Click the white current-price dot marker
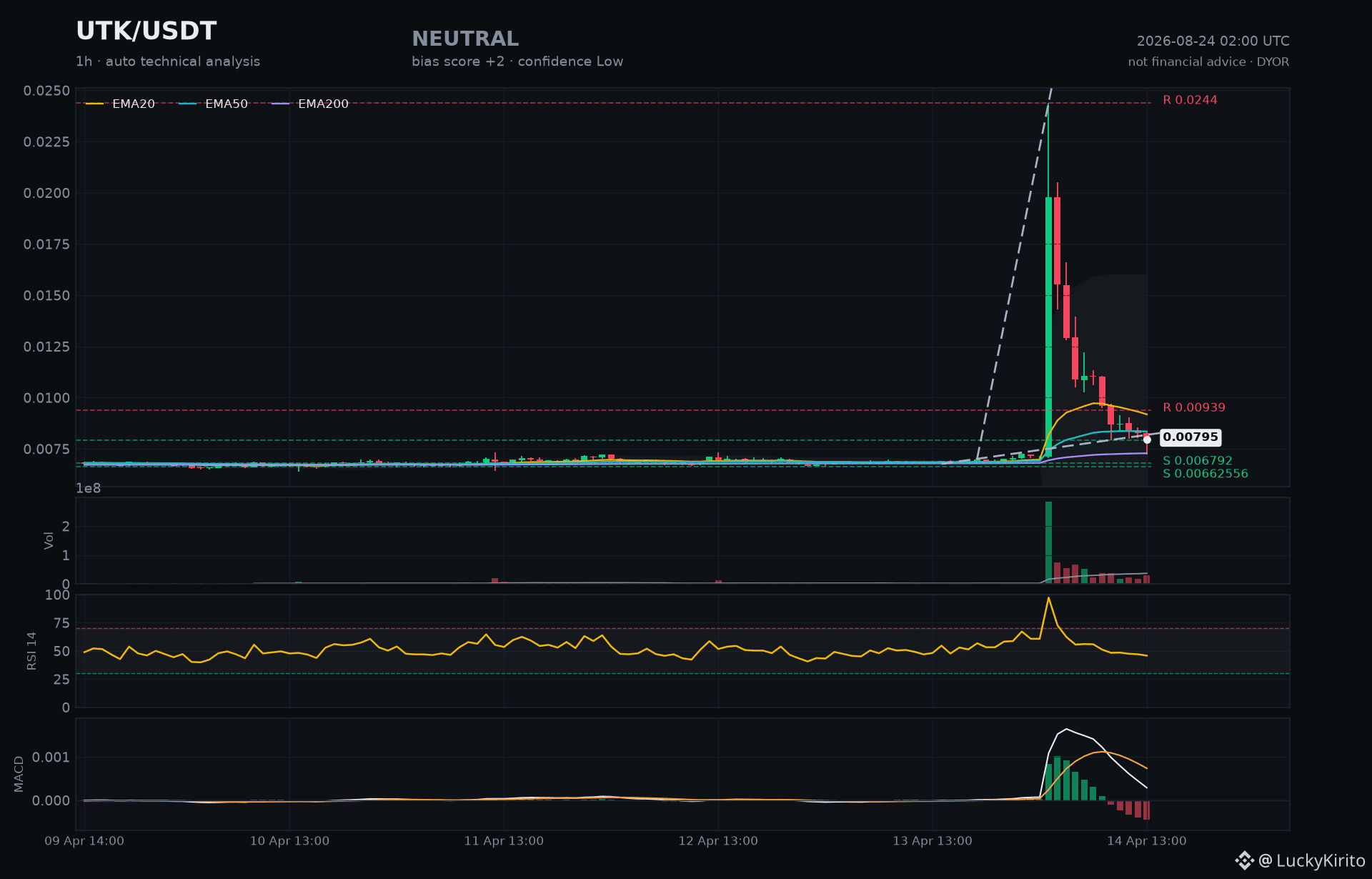 pos(1147,439)
